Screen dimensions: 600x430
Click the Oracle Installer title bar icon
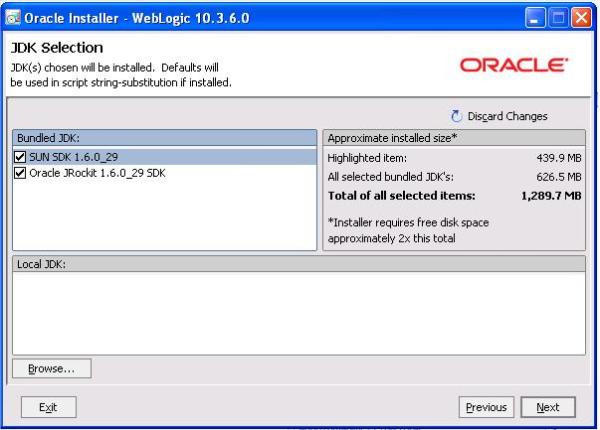coord(12,18)
